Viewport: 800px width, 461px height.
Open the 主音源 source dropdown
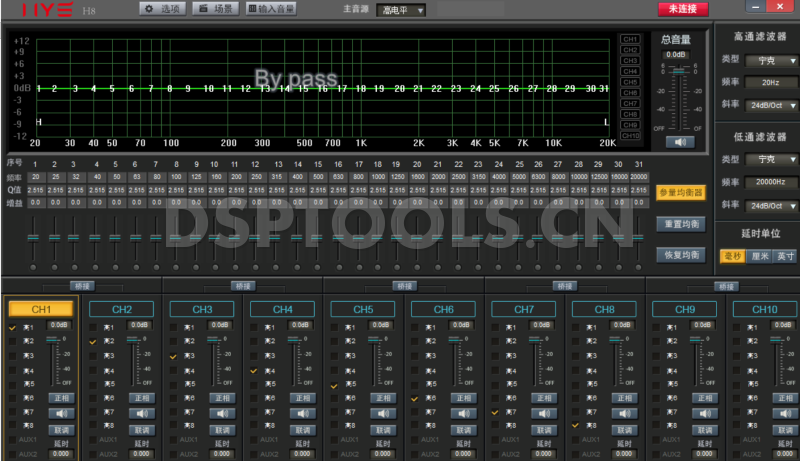coord(402,10)
